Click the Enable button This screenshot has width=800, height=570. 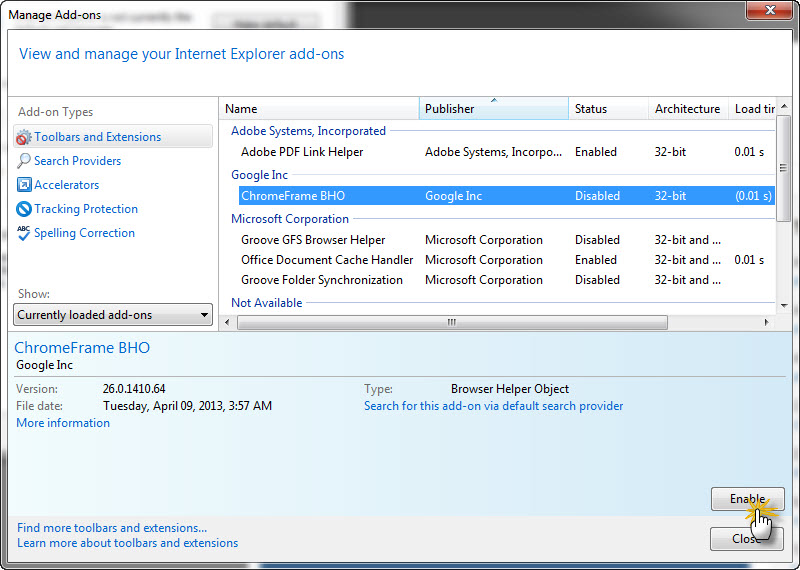(x=747, y=499)
